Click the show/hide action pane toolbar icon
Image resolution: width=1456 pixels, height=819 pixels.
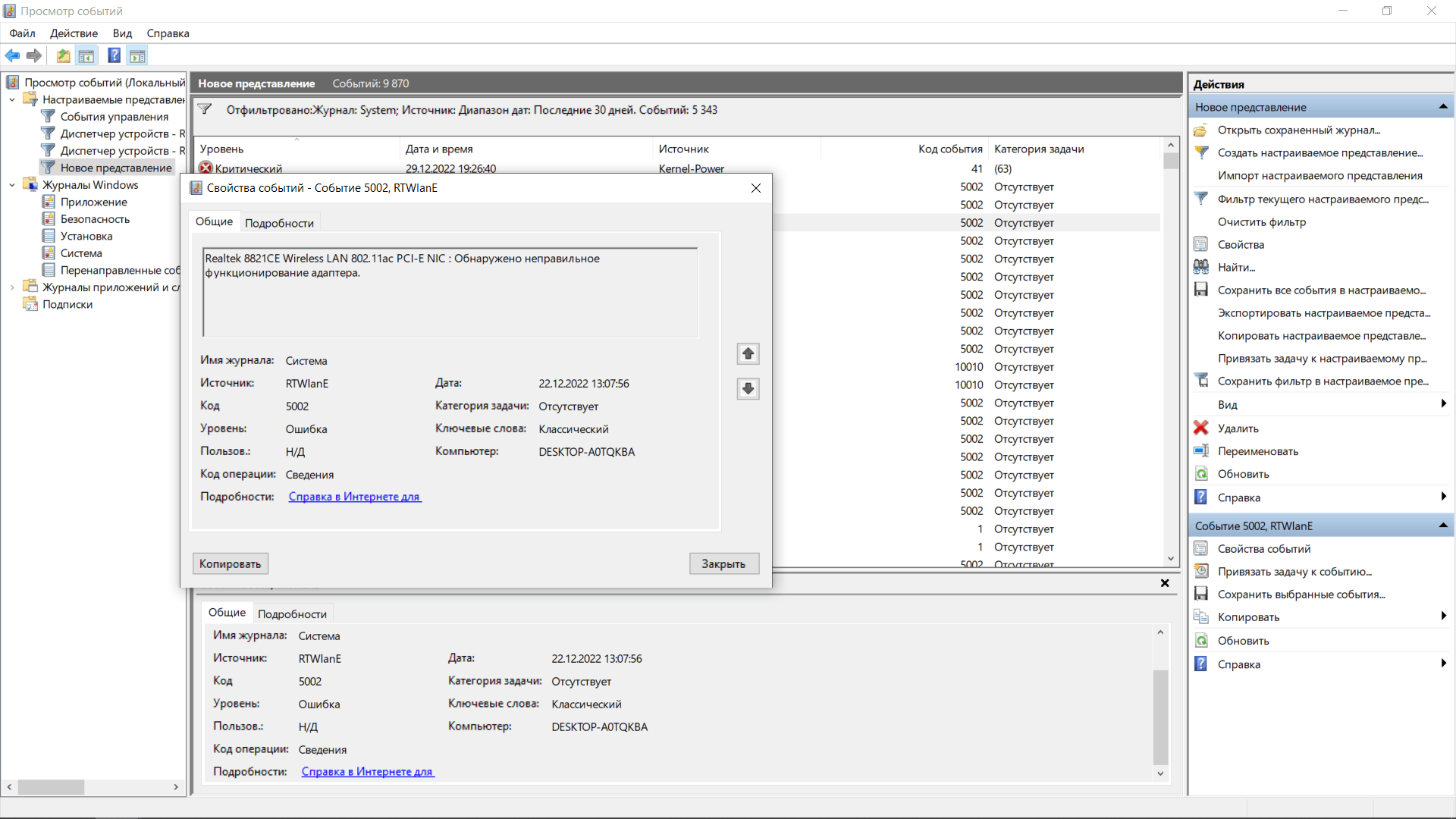137,55
